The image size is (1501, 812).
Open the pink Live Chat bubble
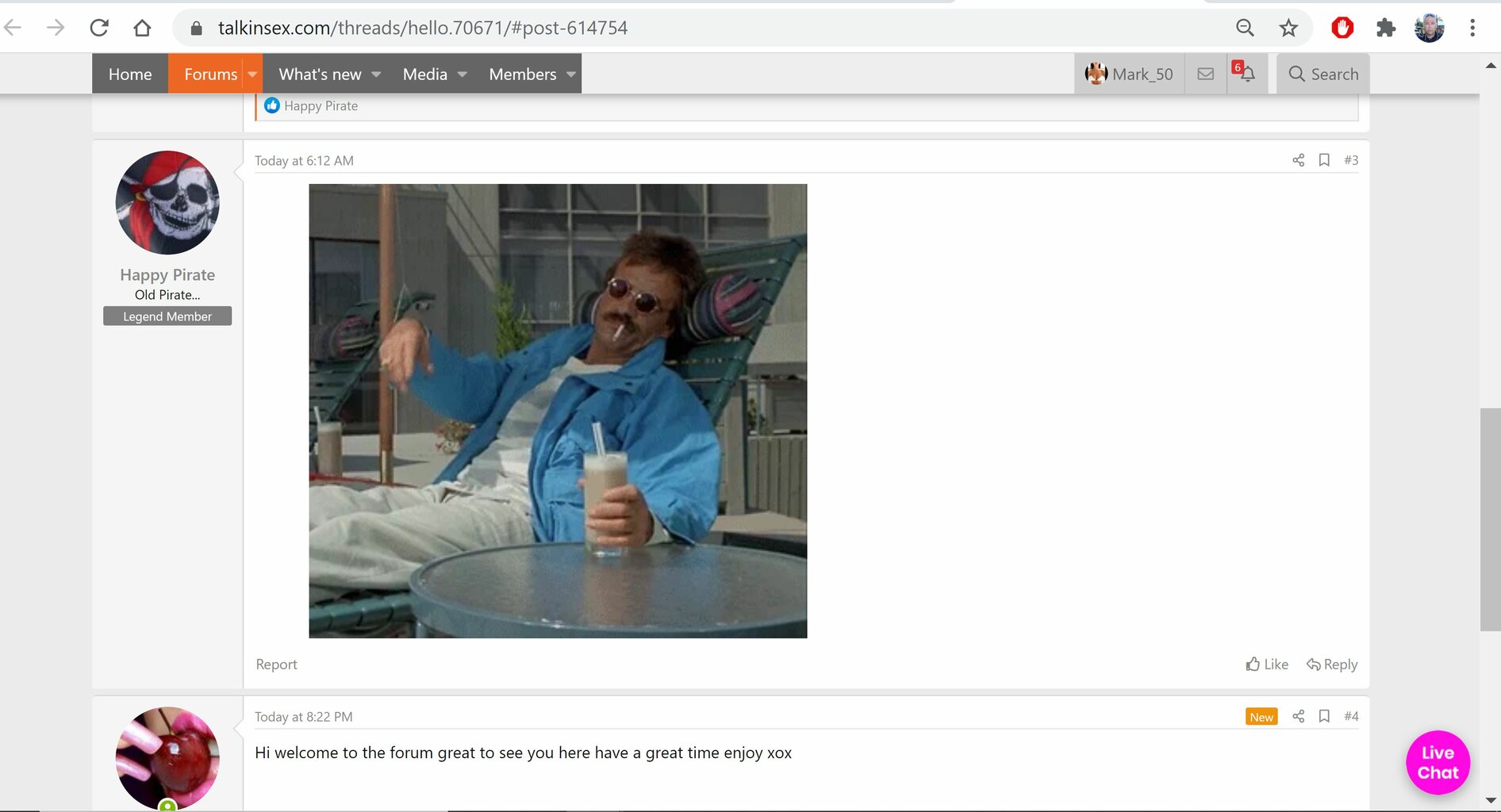tap(1438, 762)
